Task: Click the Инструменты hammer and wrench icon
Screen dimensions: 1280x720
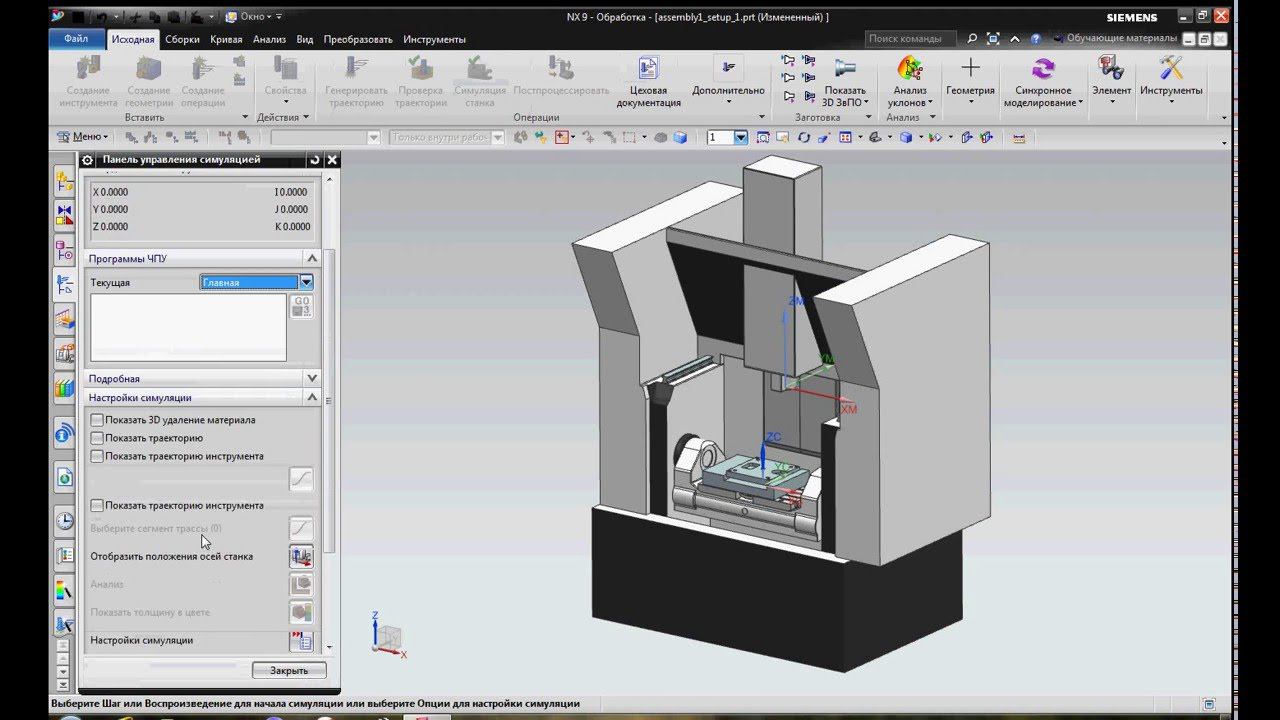Action: click(1170, 69)
